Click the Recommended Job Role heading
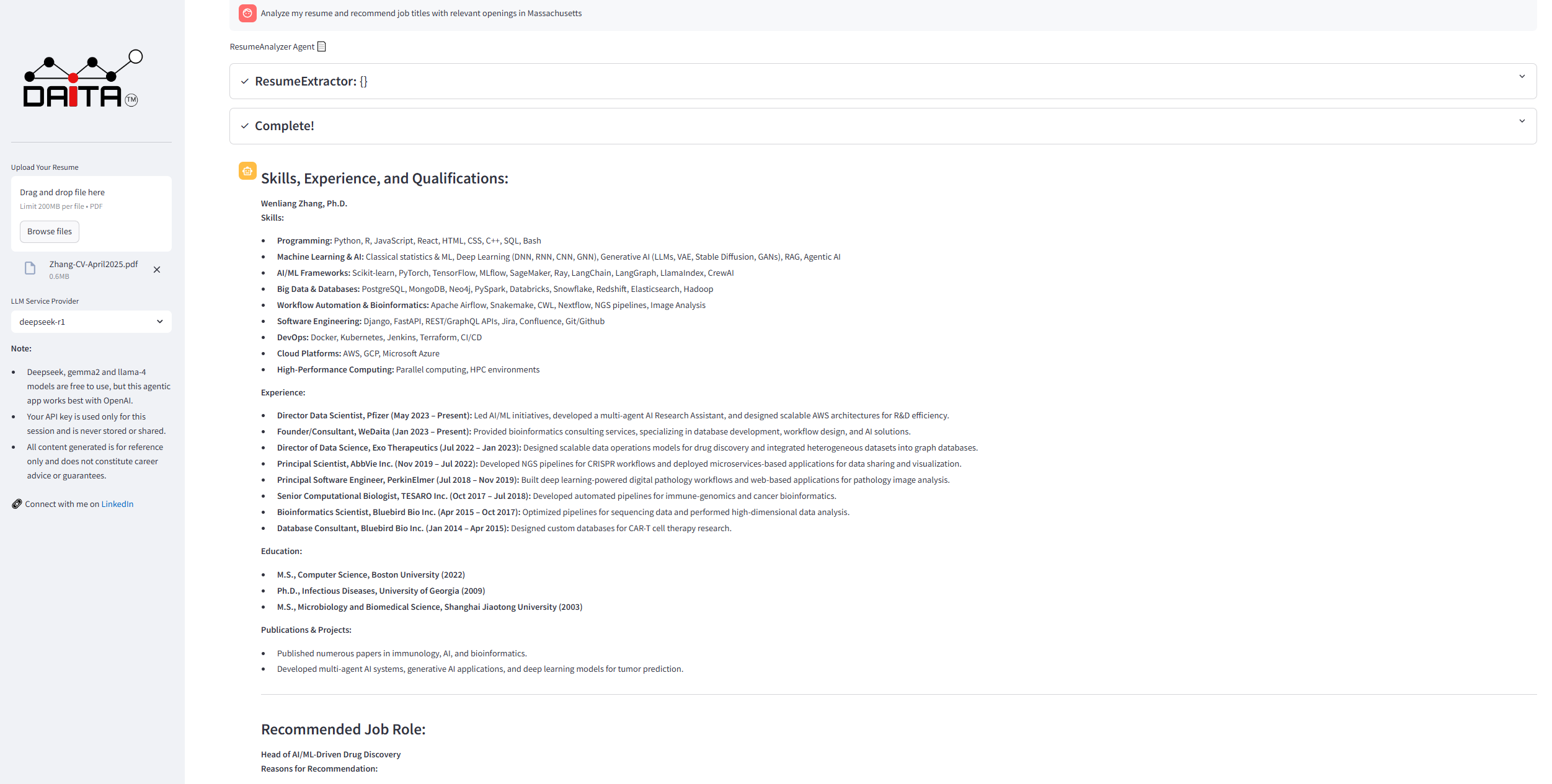The image size is (1552, 784). pos(343,729)
